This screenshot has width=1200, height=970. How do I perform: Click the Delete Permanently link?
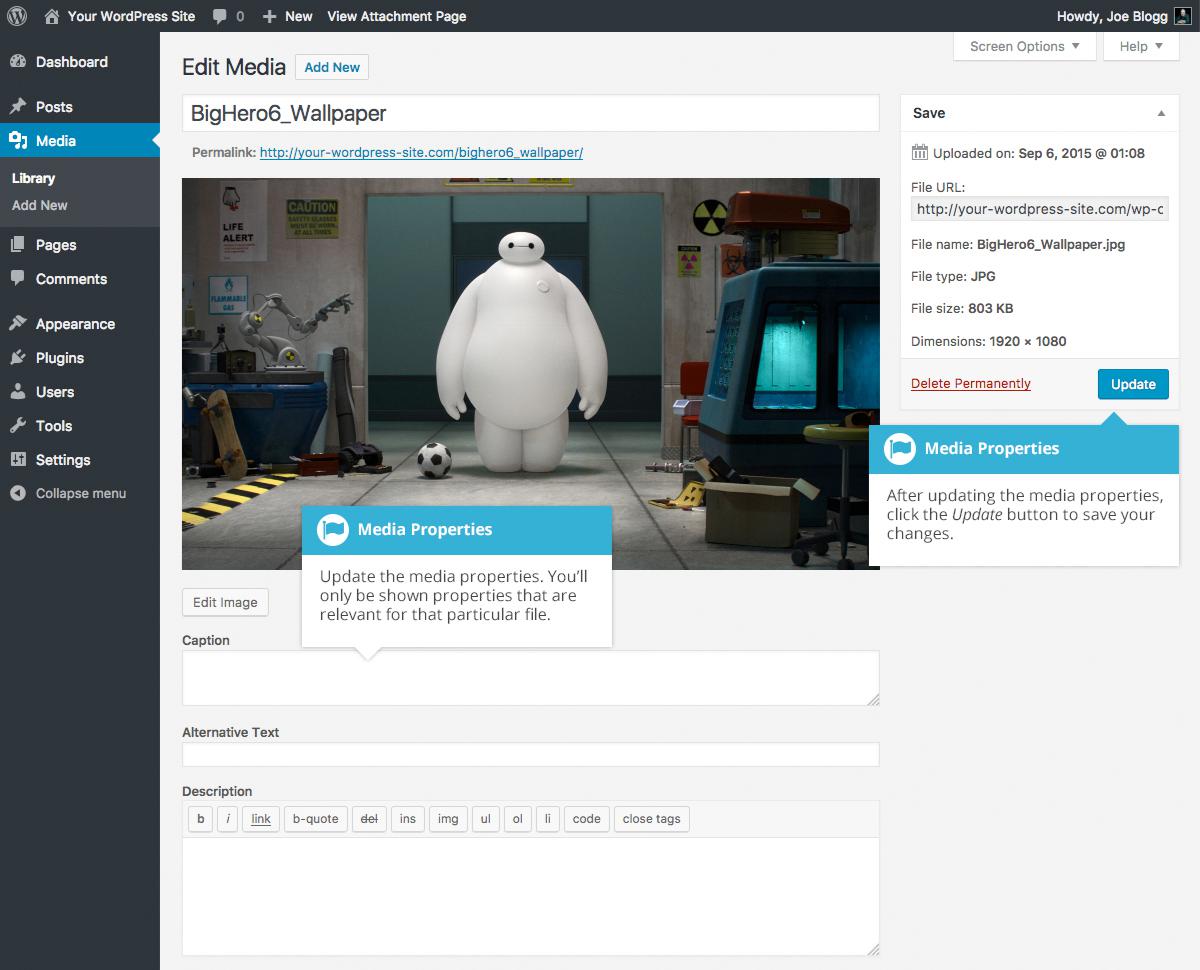pyautogui.click(x=971, y=384)
